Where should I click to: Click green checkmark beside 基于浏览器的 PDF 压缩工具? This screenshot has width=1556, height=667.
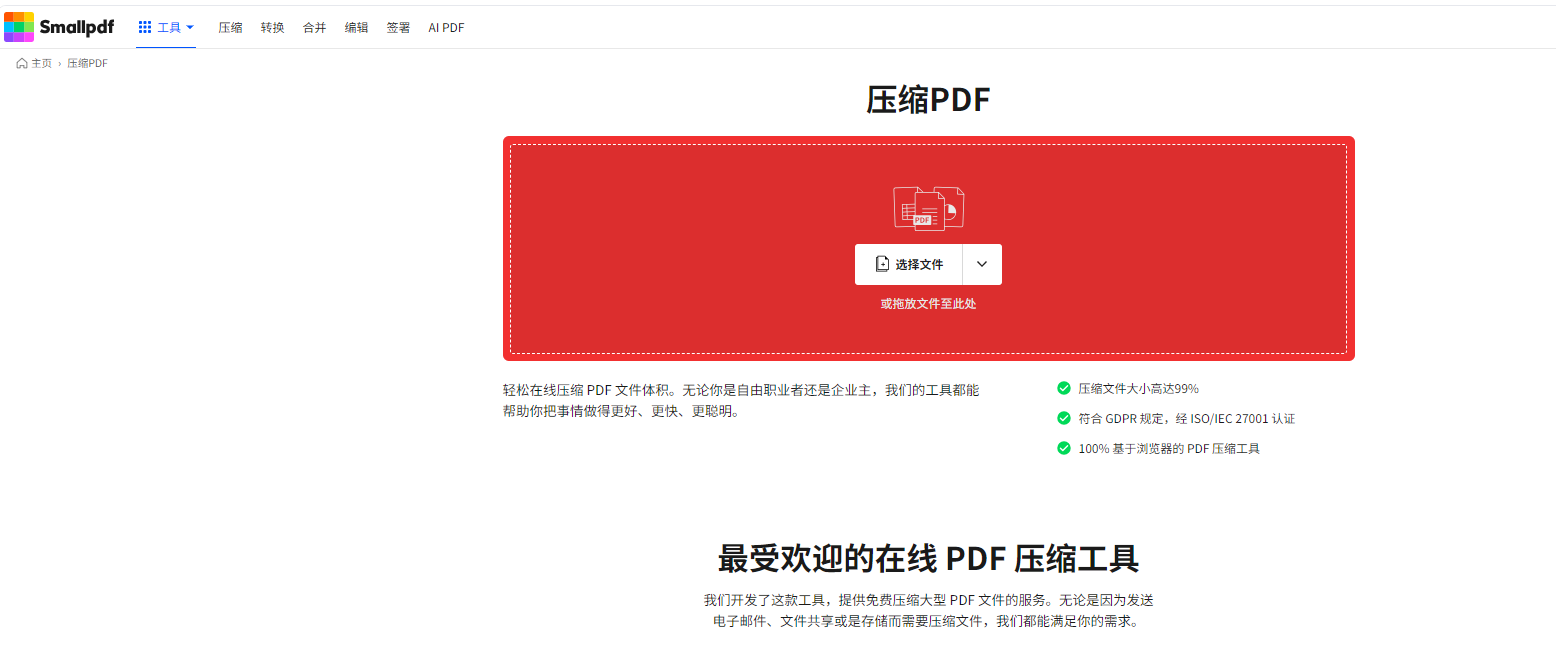click(x=1064, y=448)
